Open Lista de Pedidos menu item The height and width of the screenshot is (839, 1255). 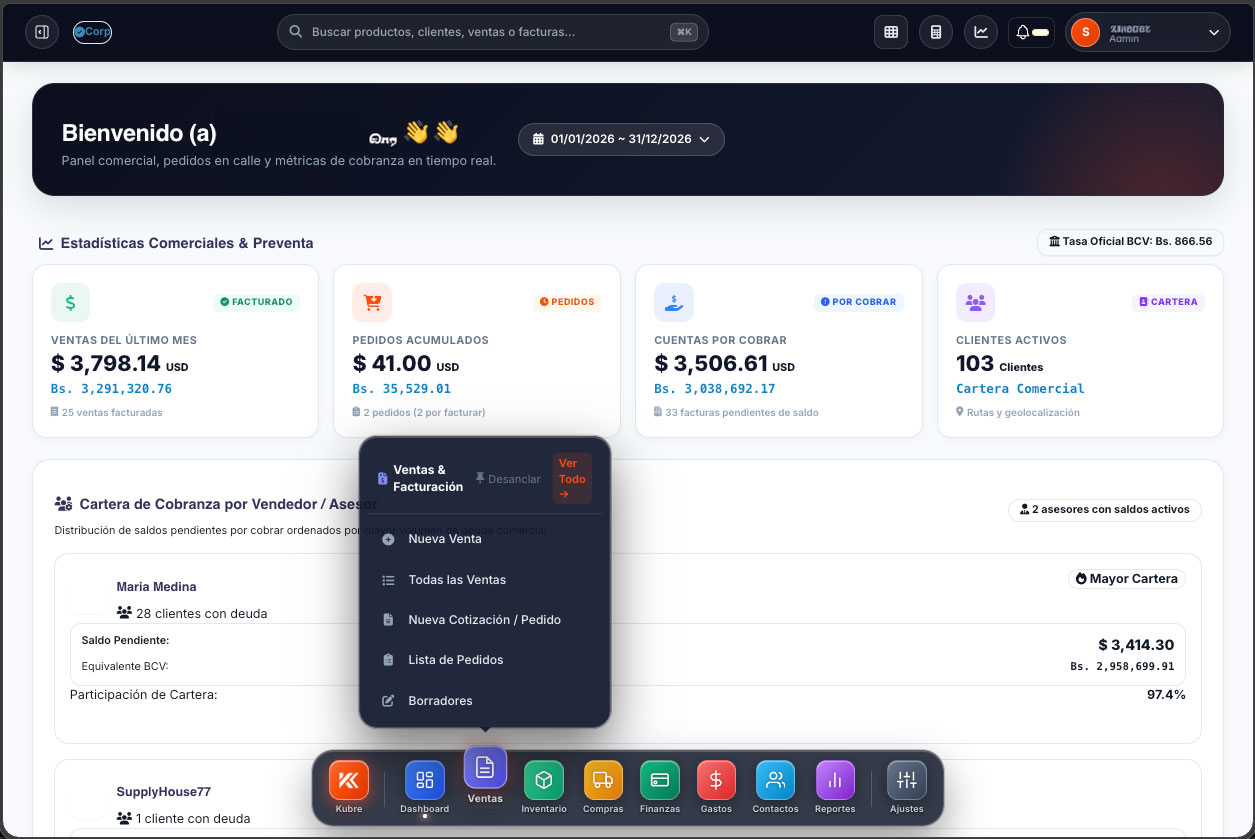click(484, 660)
